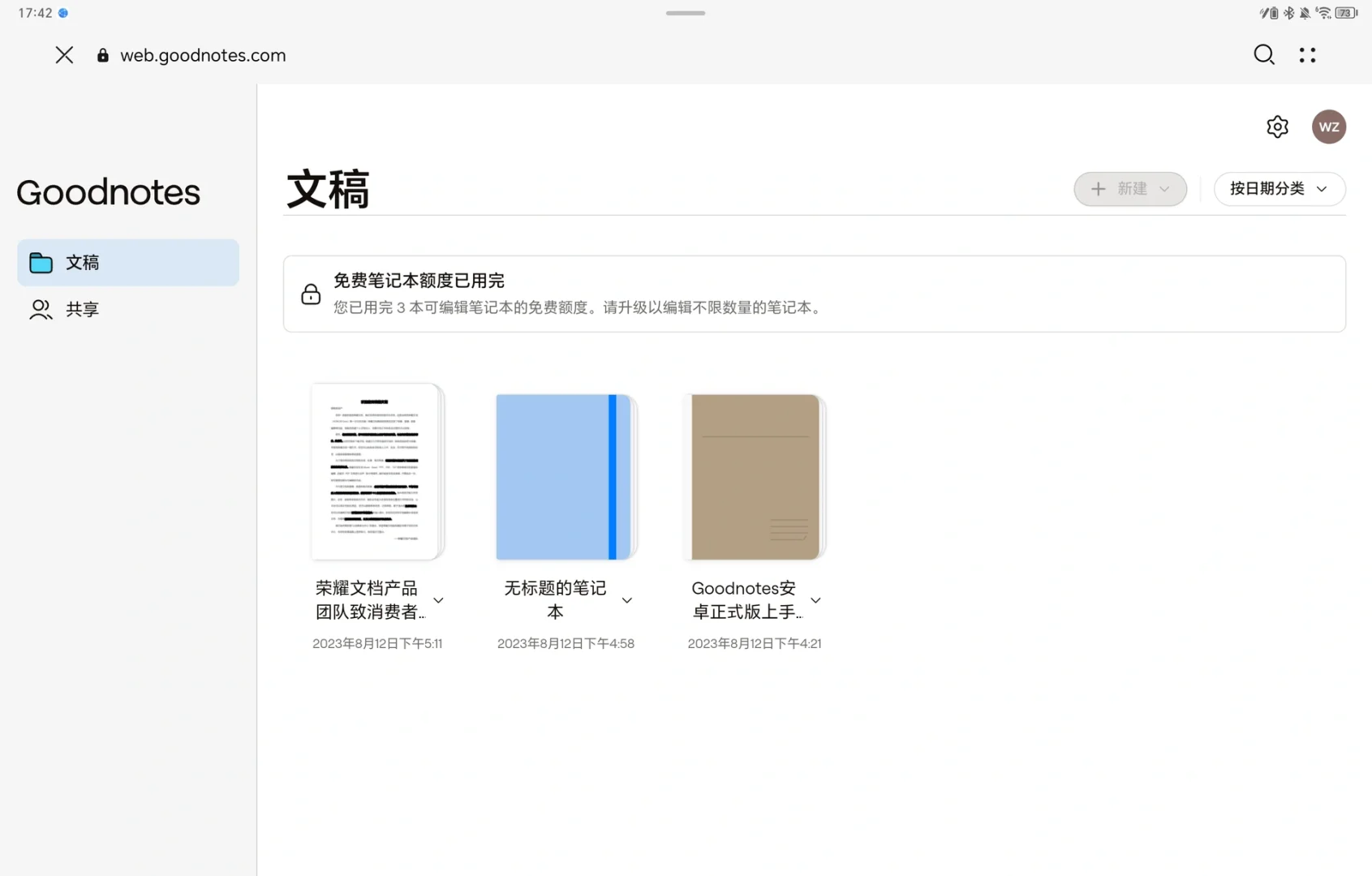This screenshot has height=876, width=1372.
Task: Open the app menu icon beside search
Action: coord(1306,54)
